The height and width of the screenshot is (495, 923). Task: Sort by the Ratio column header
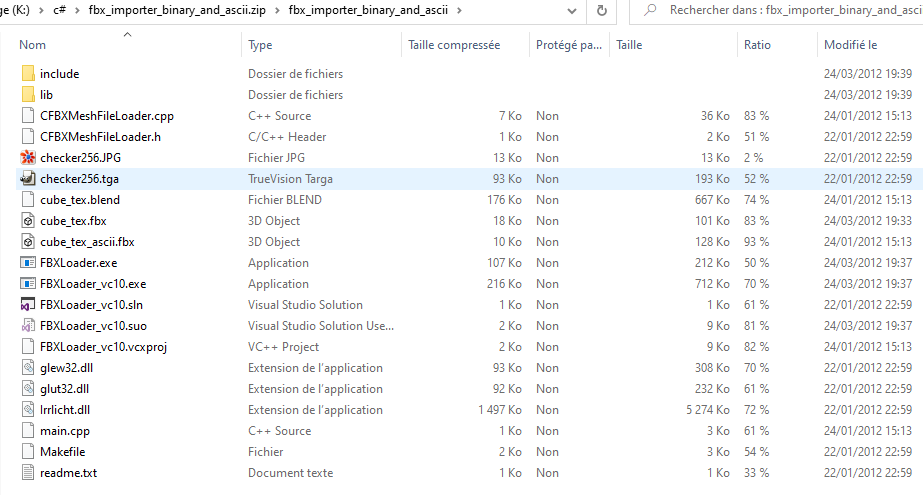pyautogui.click(x=757, y=45)
